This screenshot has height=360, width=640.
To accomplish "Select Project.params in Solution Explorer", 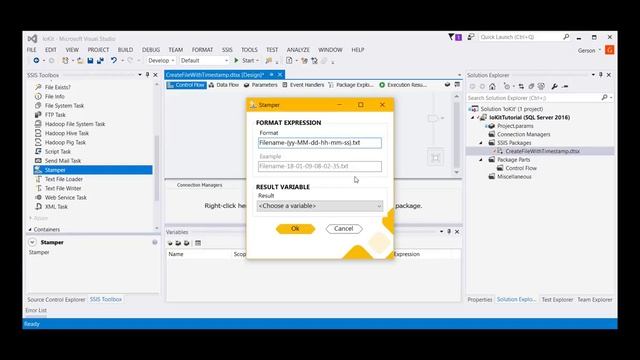I will (515, 126).
